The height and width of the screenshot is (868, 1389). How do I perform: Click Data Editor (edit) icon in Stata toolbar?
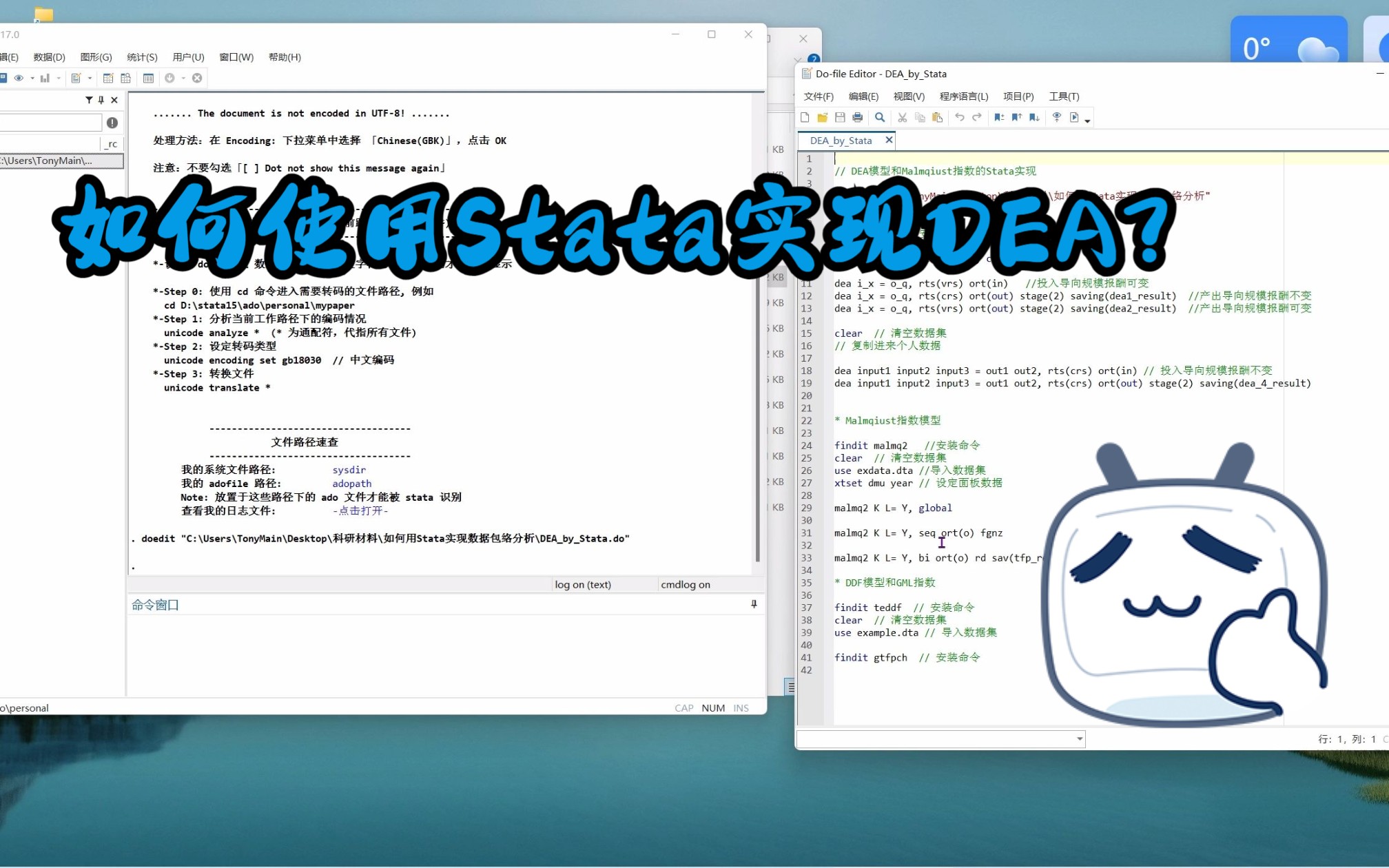(108, 78)
